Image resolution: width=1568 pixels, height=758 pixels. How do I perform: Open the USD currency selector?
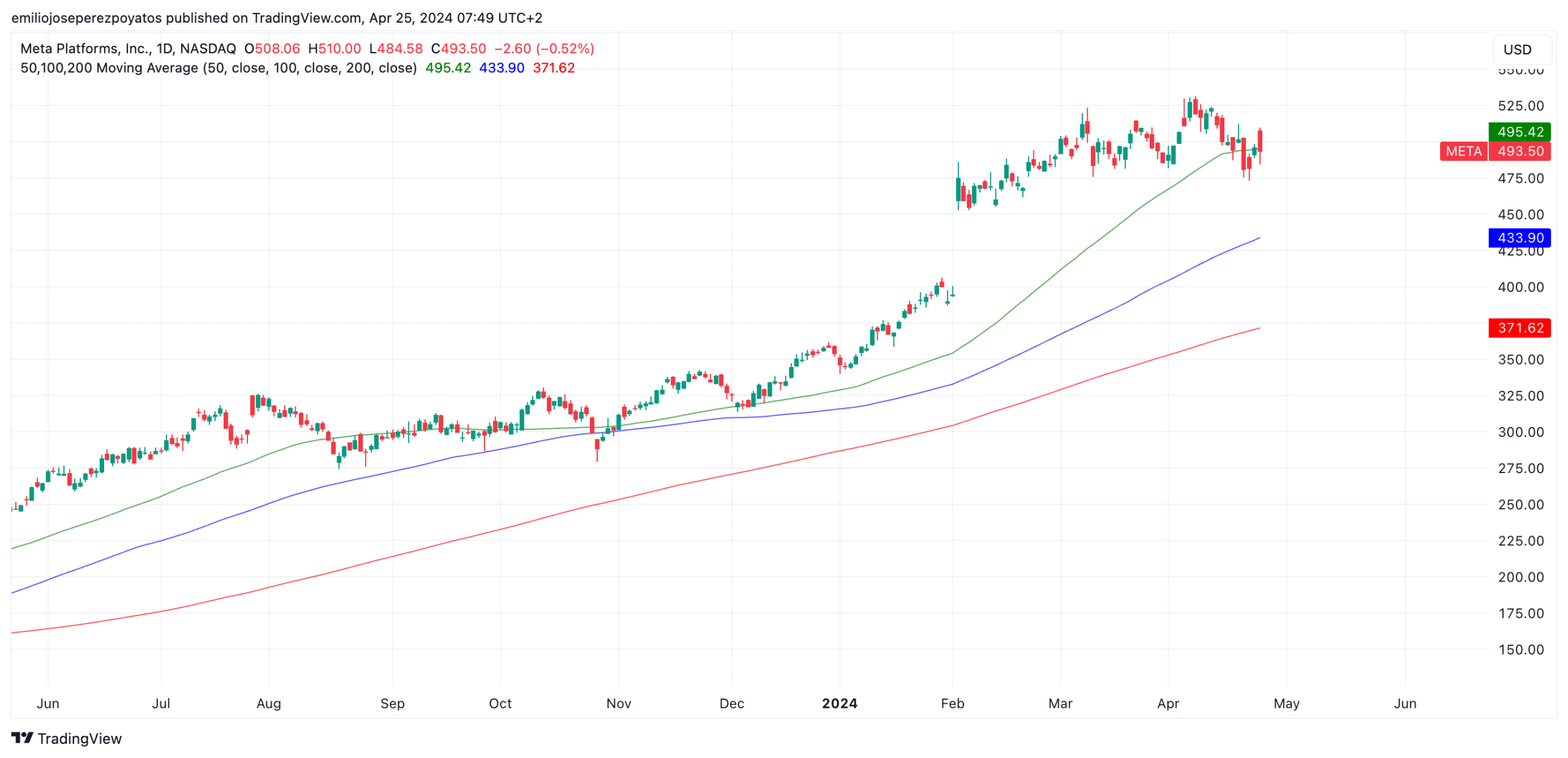point(1521,50)
